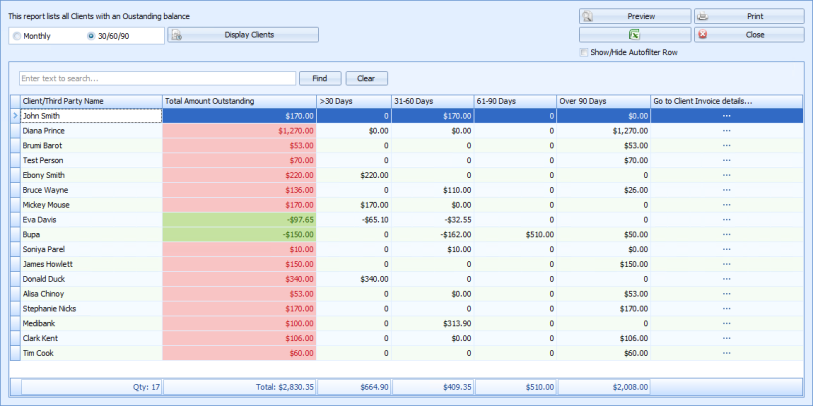Click Display Clients button
Image resolution: width=813 pixels, height=406 pixels.
(x=243, y=35)
